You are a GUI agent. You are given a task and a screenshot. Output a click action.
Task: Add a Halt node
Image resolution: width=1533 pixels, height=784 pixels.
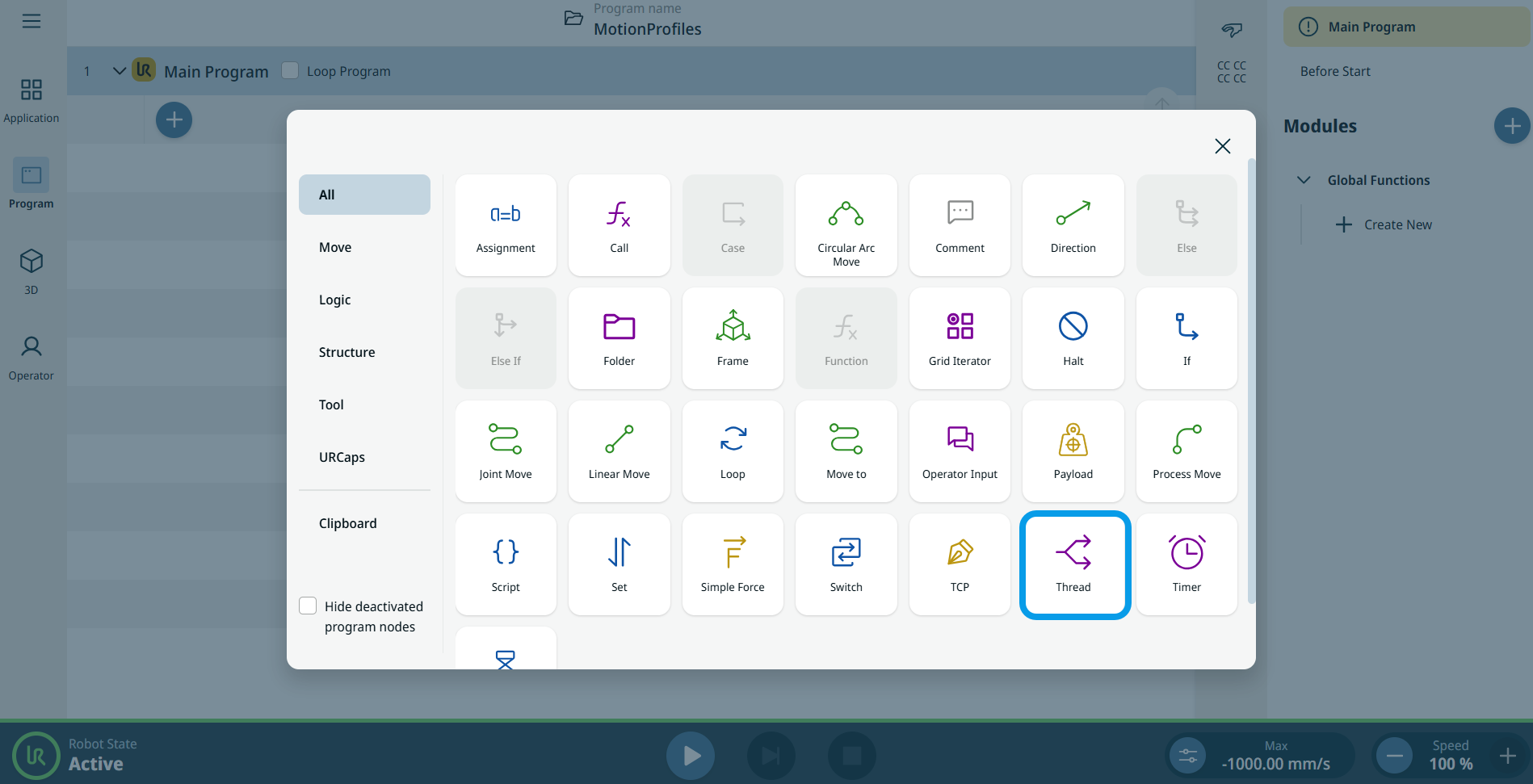(x=1073, y=338)
